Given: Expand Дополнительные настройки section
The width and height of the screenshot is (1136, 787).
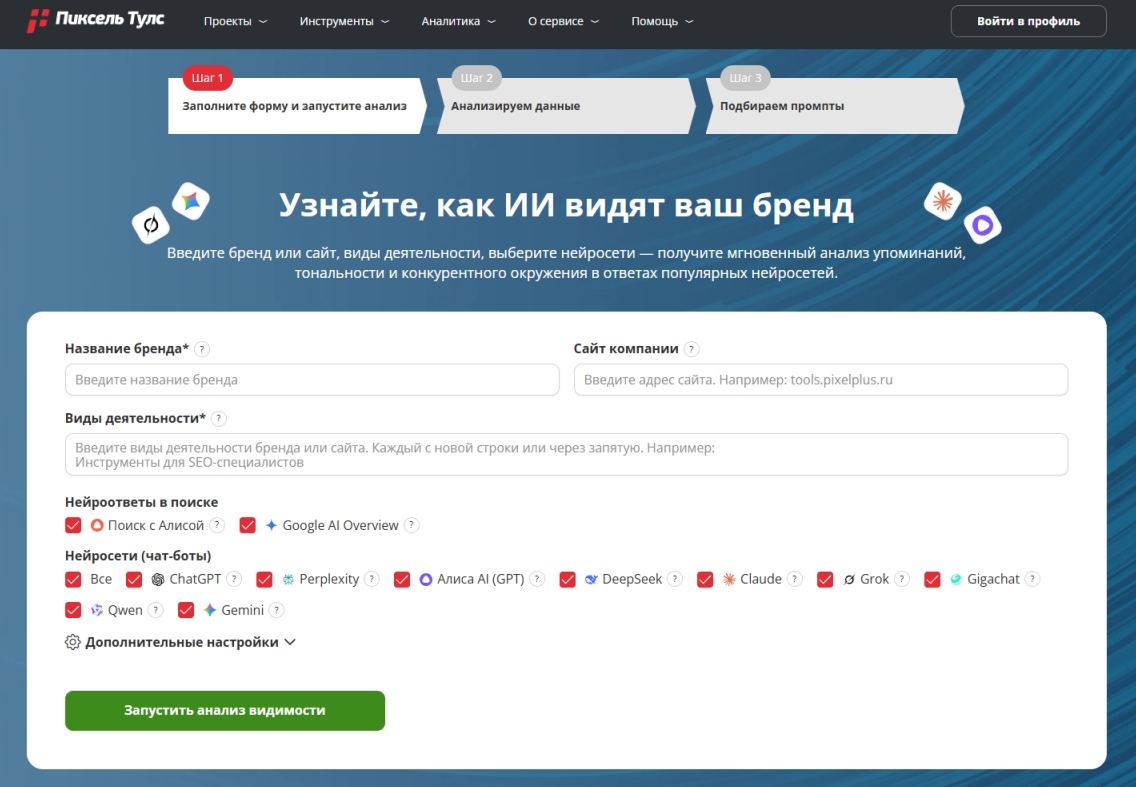Looking at the screenshot, I should coord(180,642).
